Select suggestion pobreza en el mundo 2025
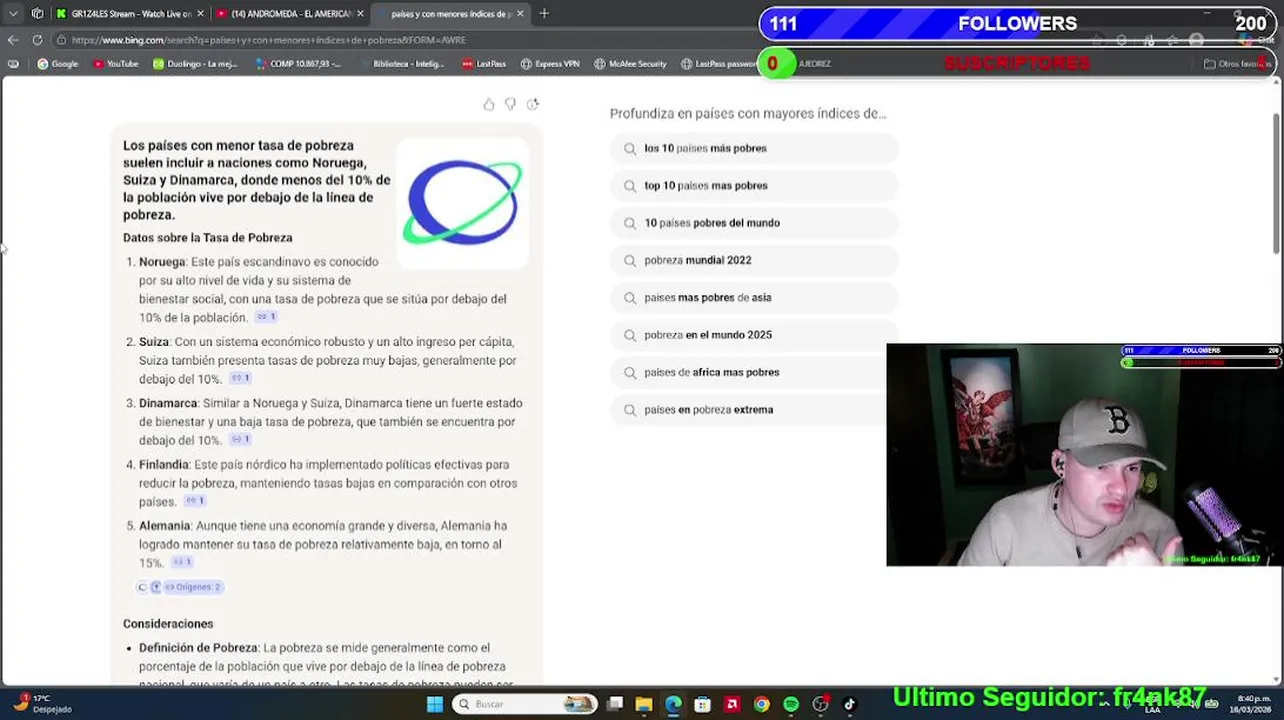The image size is (1284, 720). [x=754, y=335]
